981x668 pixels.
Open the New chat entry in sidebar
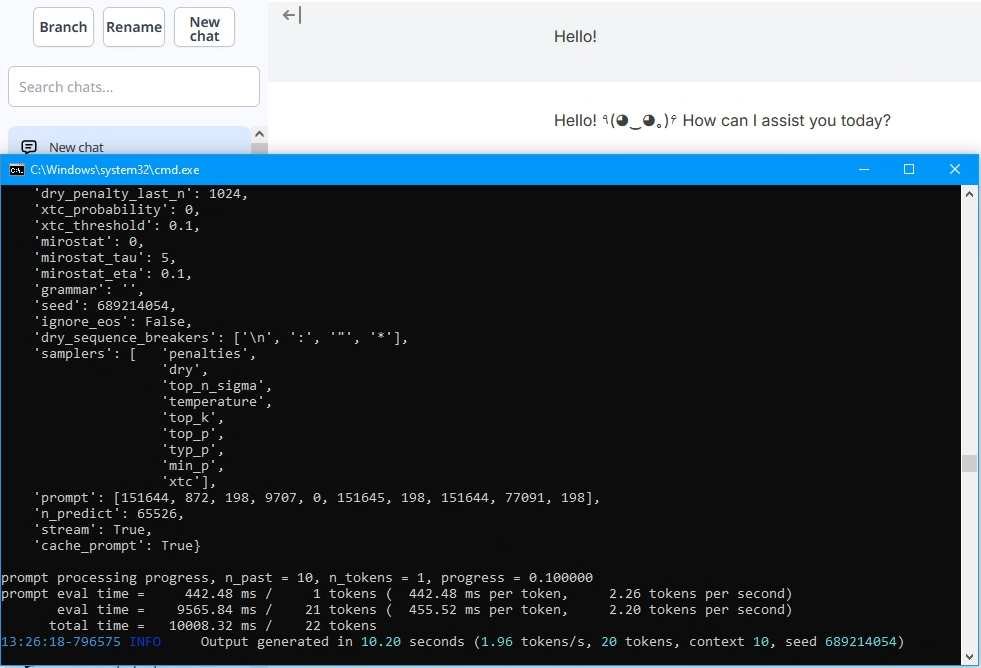tap(130, 147)
